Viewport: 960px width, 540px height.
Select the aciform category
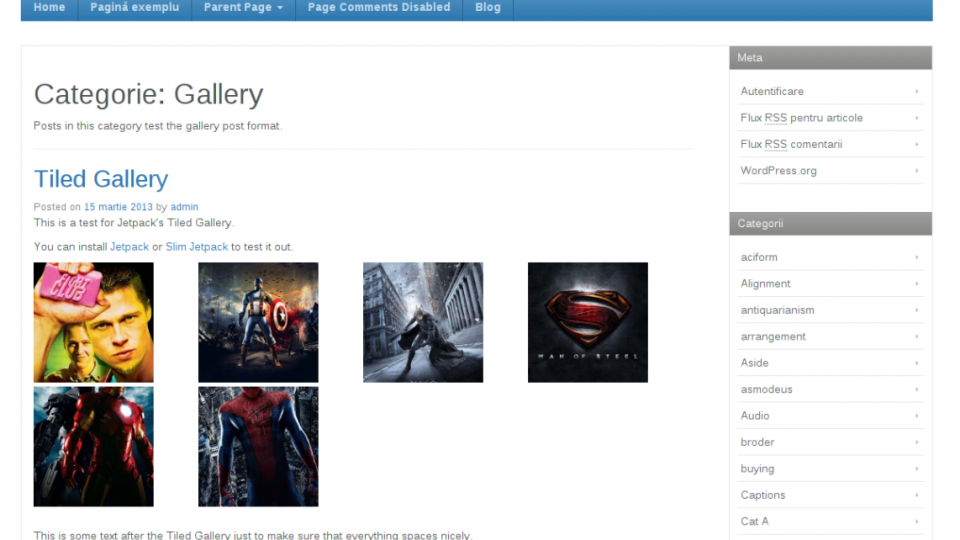pyautogui.click(x=759, y=257)
